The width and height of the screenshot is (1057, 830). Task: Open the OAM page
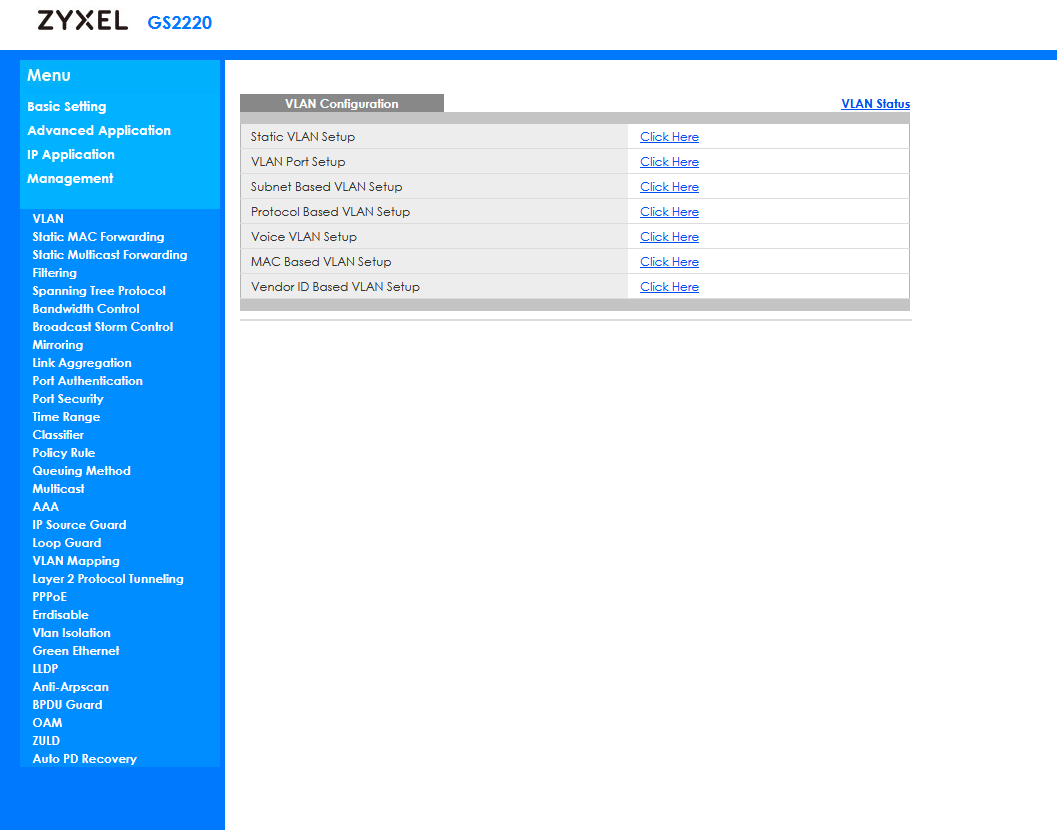coord(47,723)
